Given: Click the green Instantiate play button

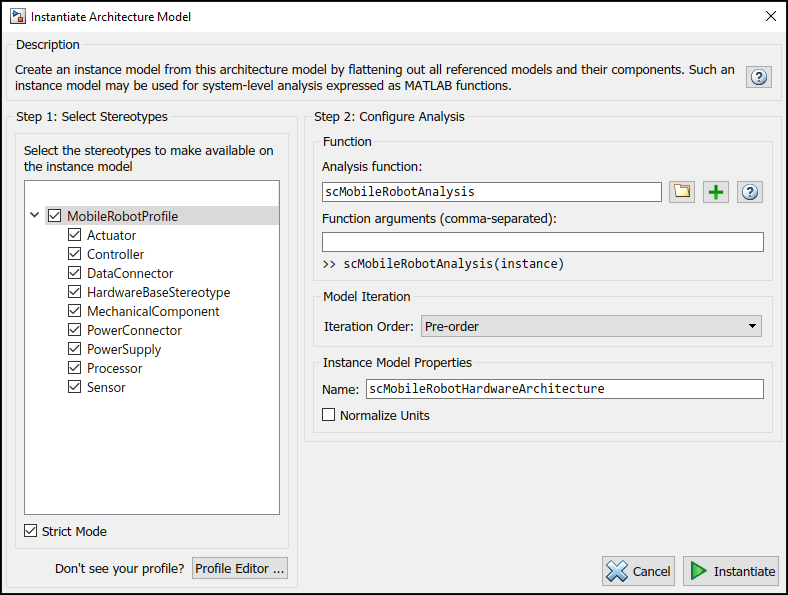Looking at the screenshot, I should coord(732,571).
